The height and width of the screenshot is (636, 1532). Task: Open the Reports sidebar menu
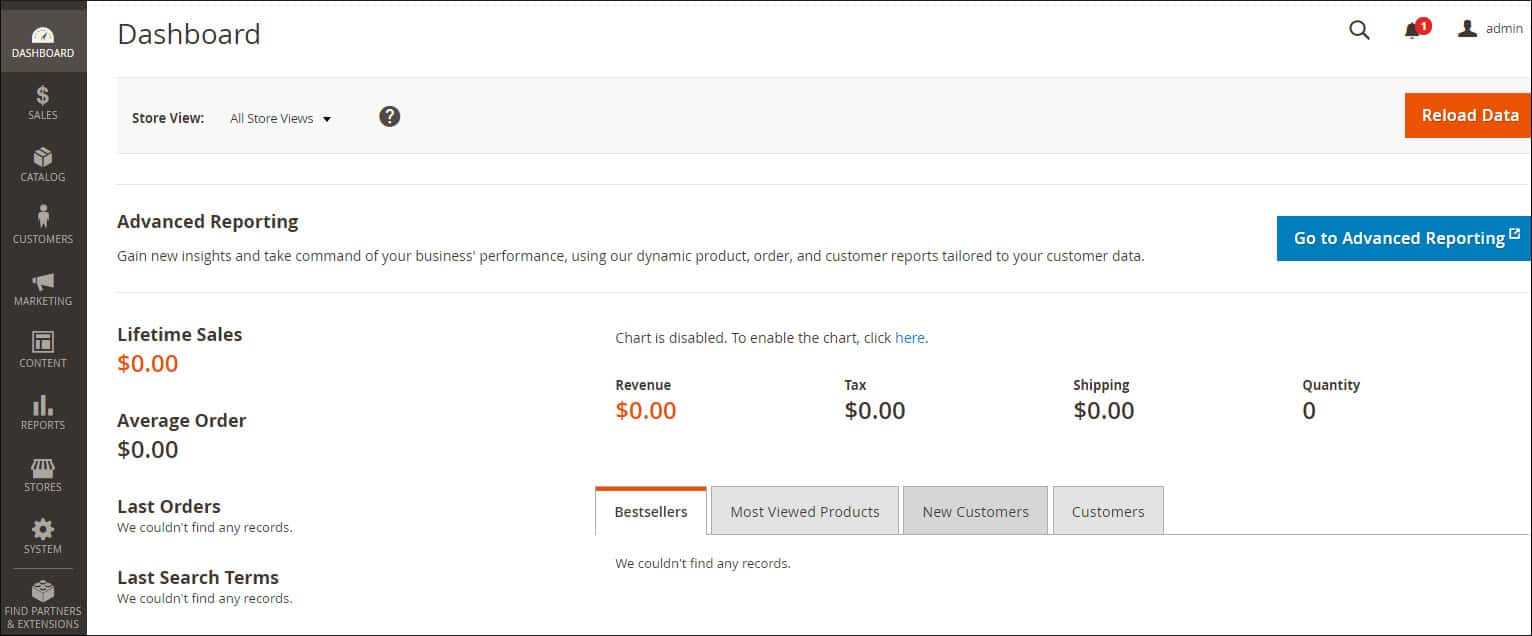pos(43,413)
